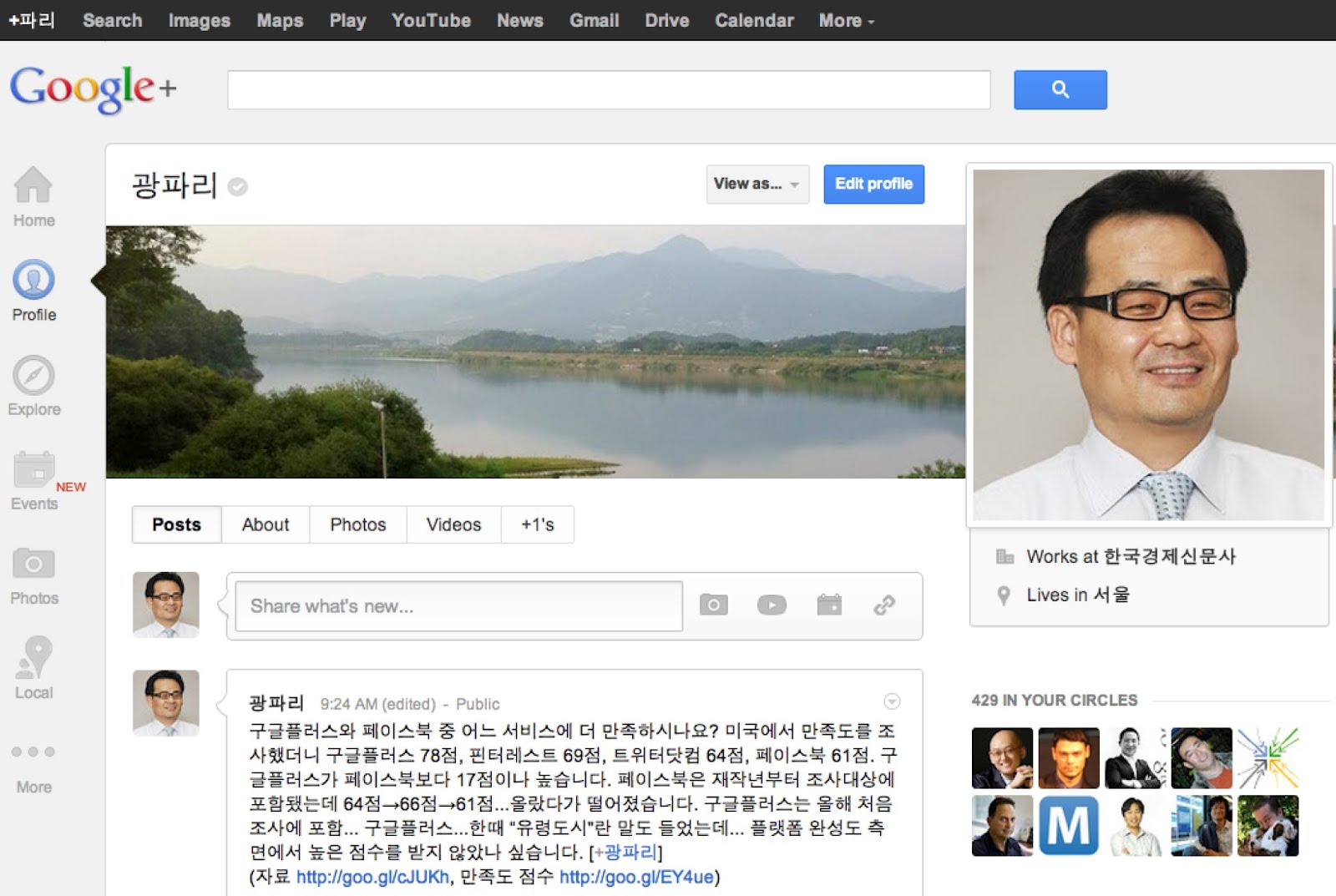The width and height of the screenshot is (1336, 896).
Task: Click the mountain lake cover photo
Action: pos(535,352)
